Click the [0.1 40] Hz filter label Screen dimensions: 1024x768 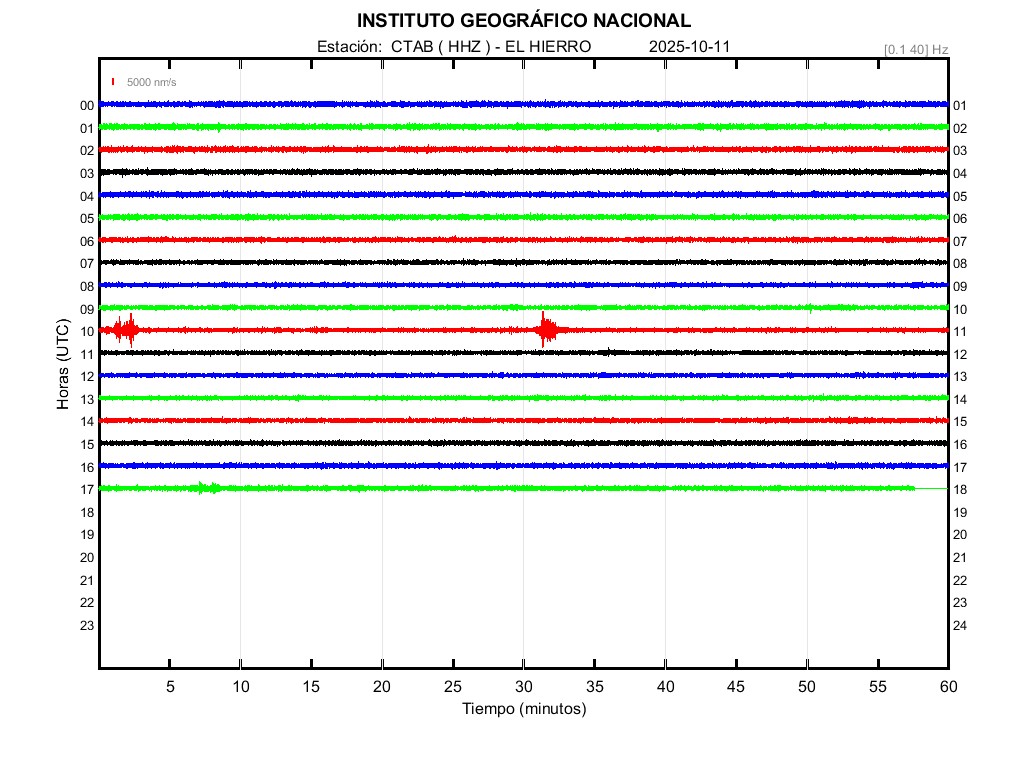pyautogui.click(x=916, y=49)
